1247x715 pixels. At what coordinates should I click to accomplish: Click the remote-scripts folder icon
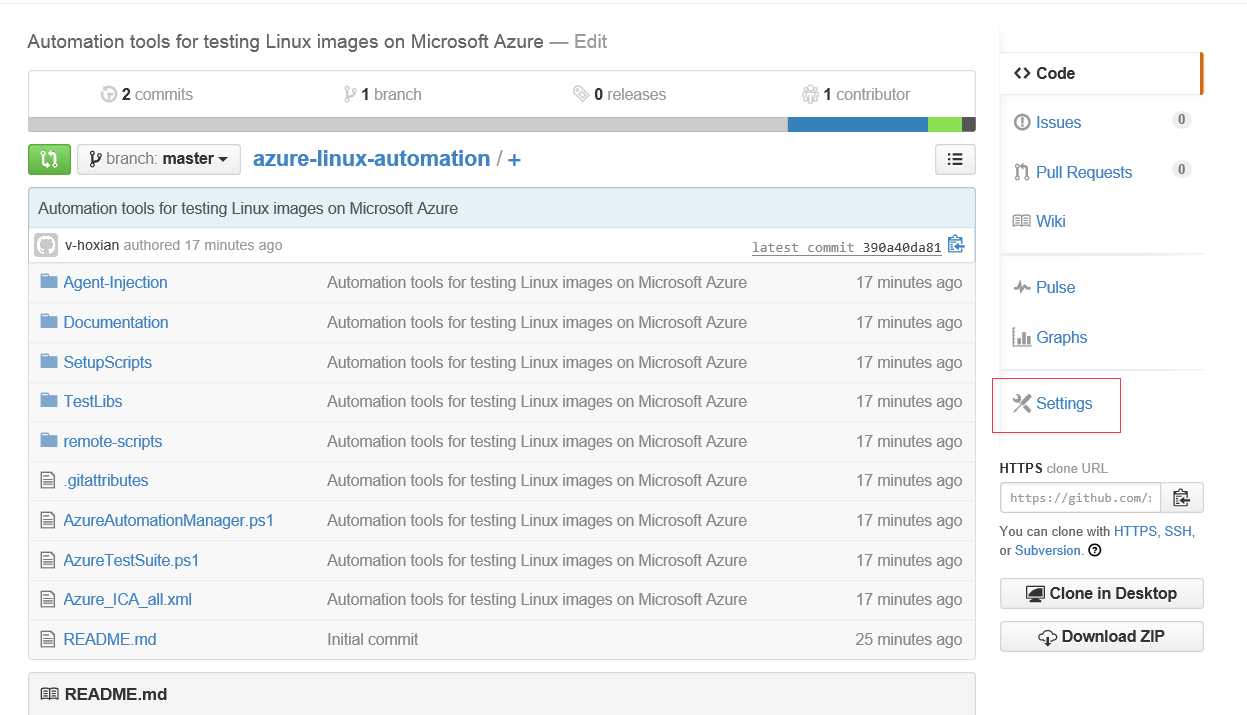pos(48,441)
